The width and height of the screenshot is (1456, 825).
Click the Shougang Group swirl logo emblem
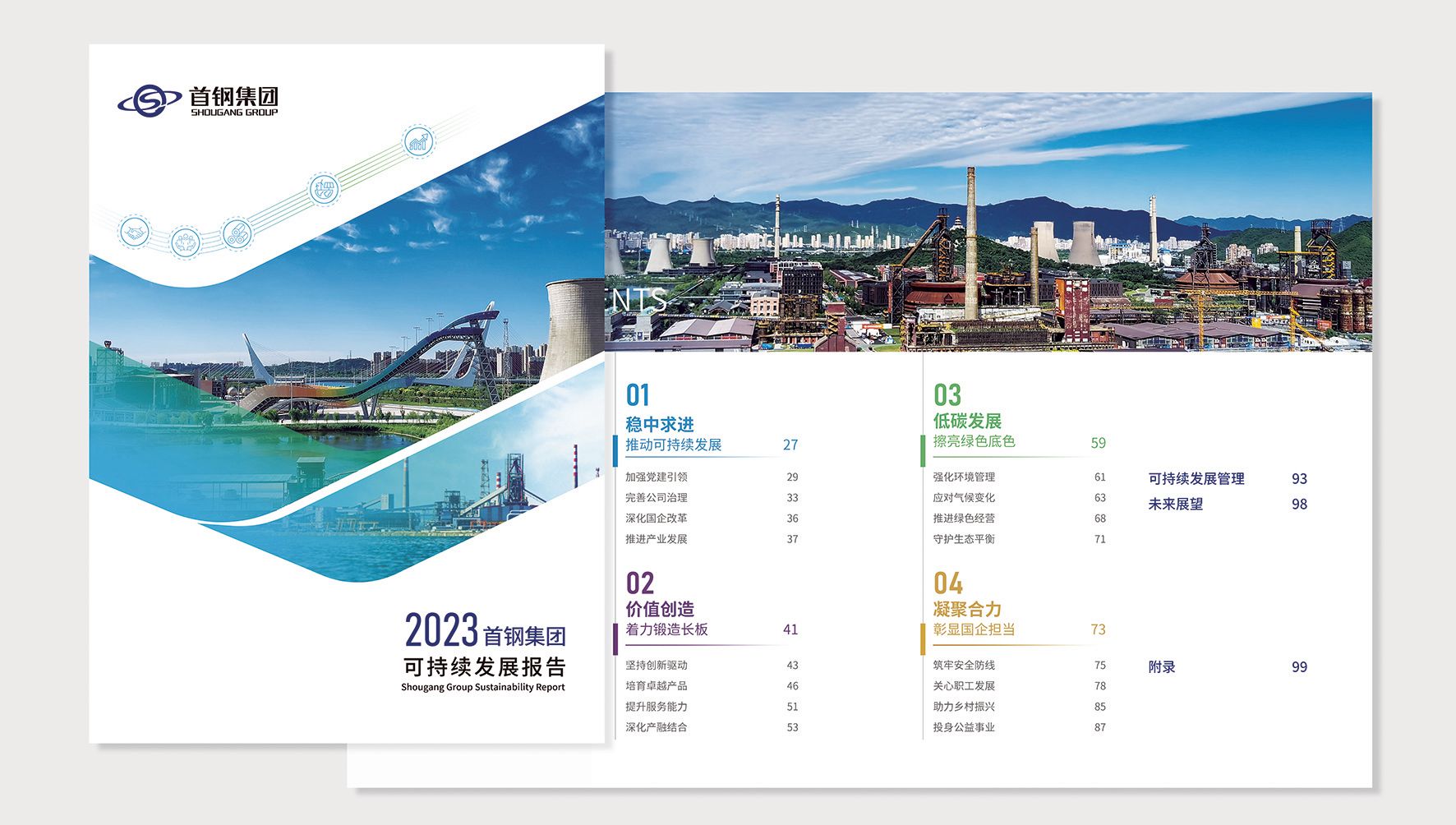[150, 101]
